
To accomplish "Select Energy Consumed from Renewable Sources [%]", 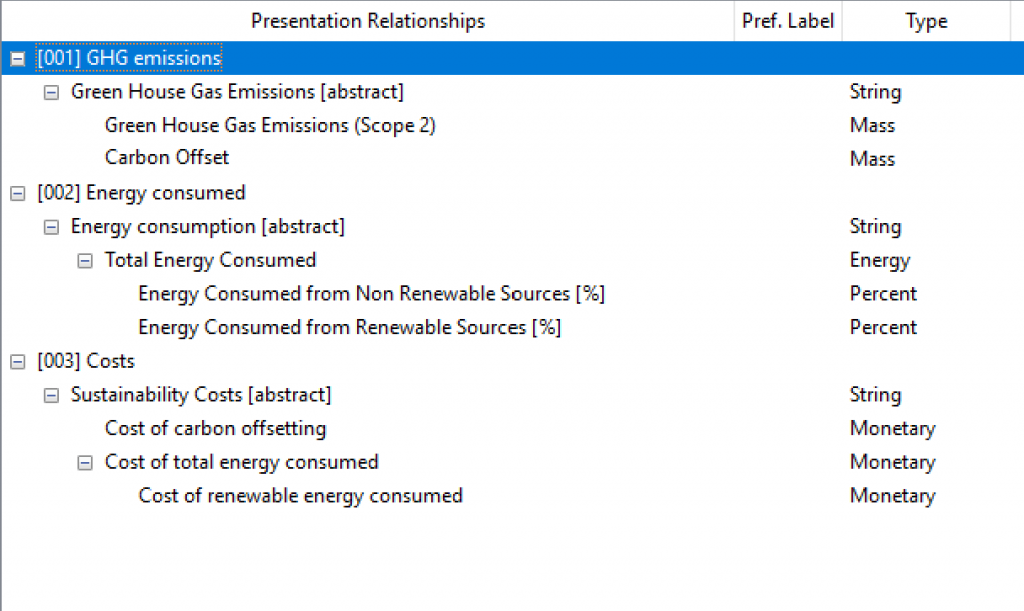I will pyautogui.click(x=349, y=327).
